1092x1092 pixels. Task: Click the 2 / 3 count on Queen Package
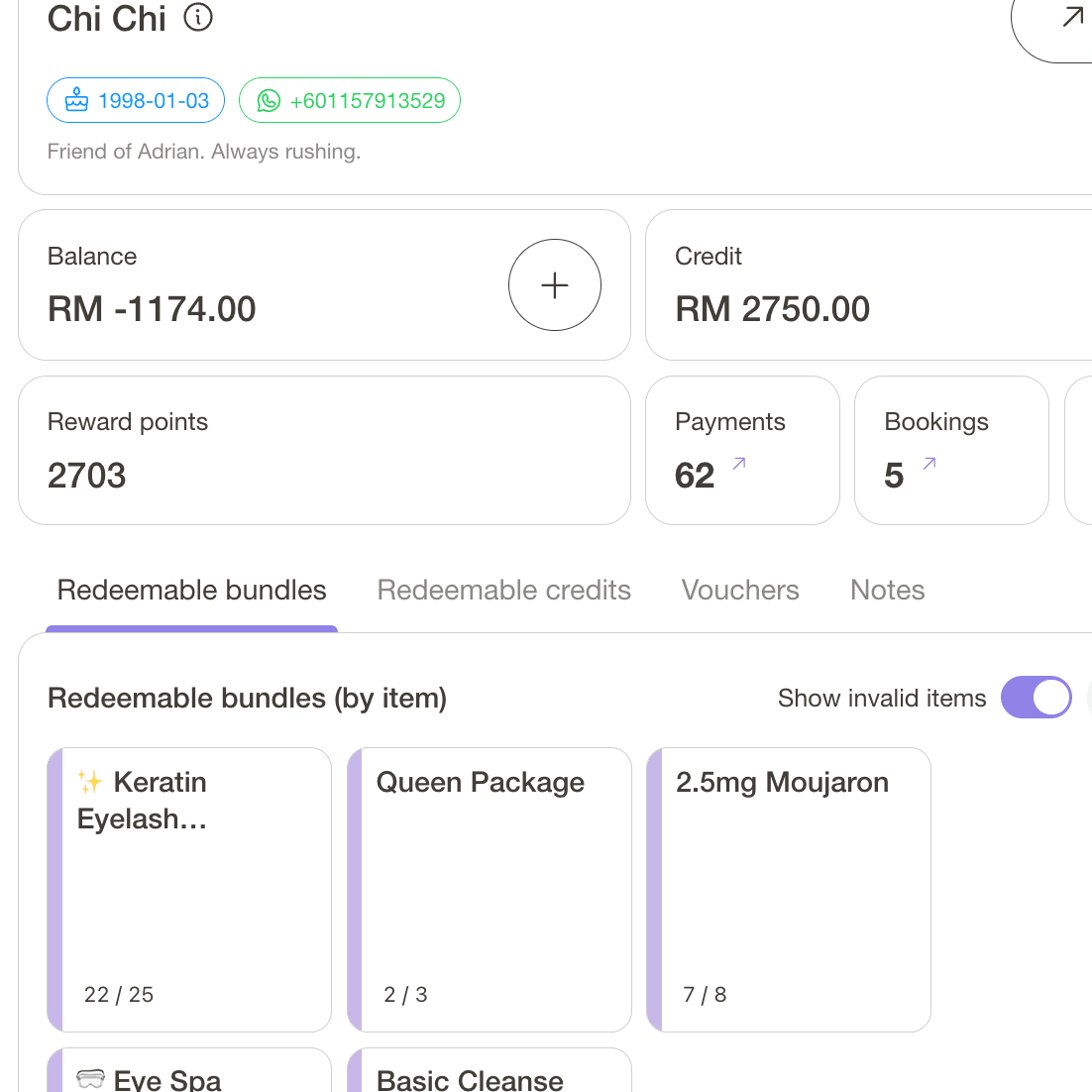405,995
